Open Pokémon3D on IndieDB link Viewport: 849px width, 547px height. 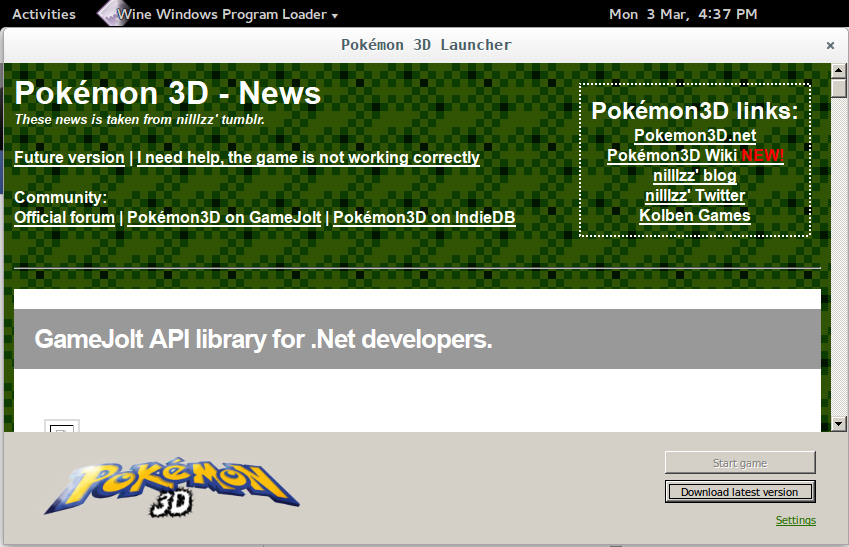pyautogui.click(x=424, y=218)
